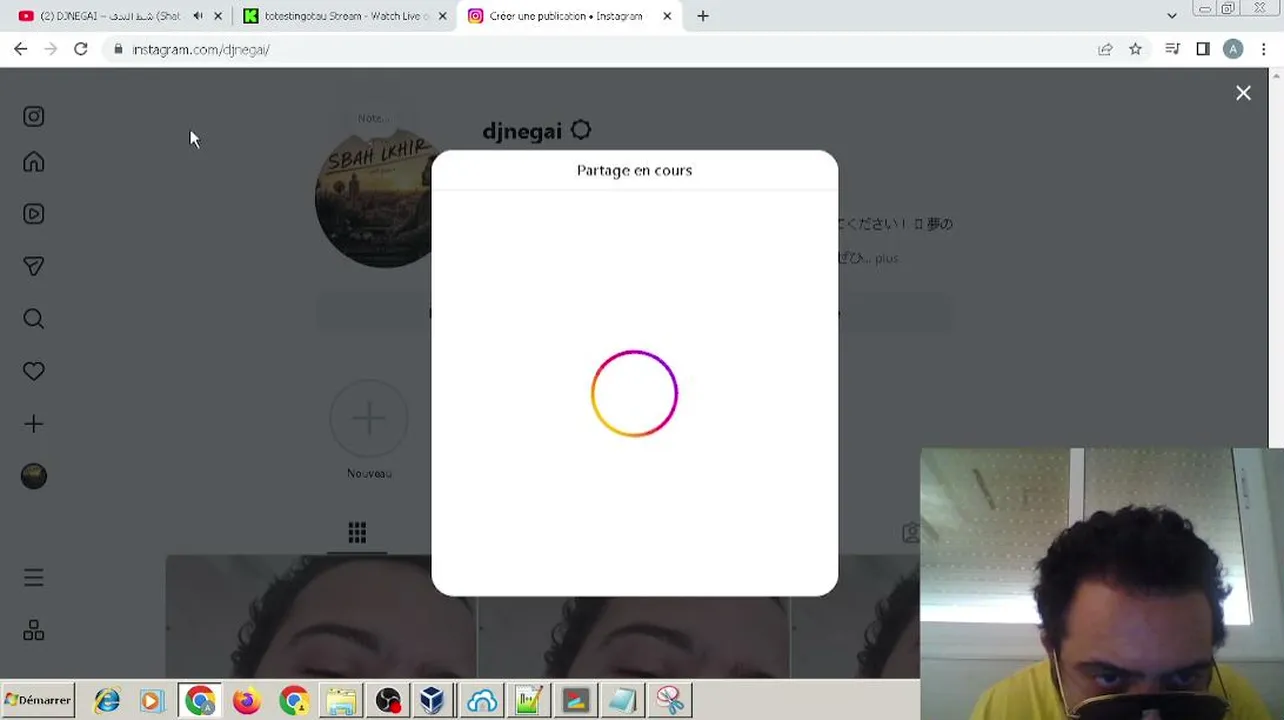Screen dimensions: 1284x720
Task: Close the DJNEGAI YouTube tab
Action: (x=218, y=16)
